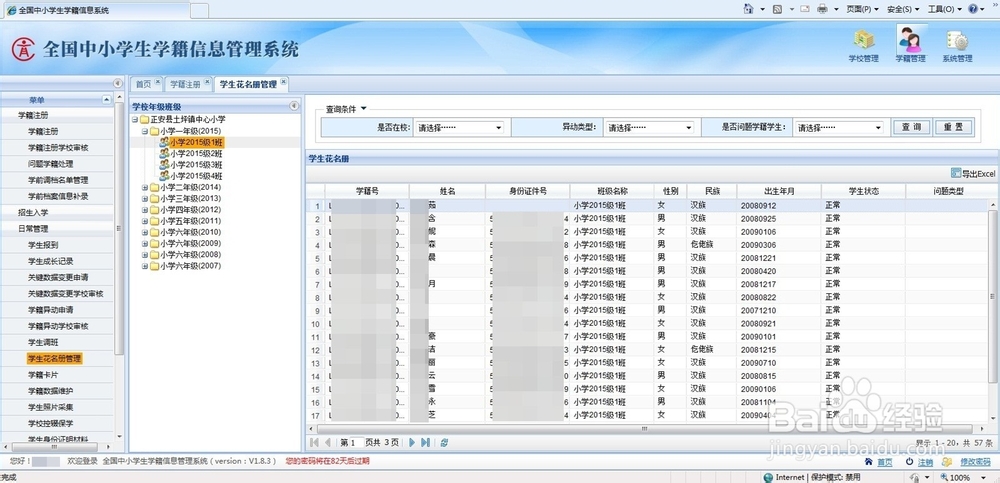Sort by the 出生年月 column header

pyautogui.click(x=779, y=191)
